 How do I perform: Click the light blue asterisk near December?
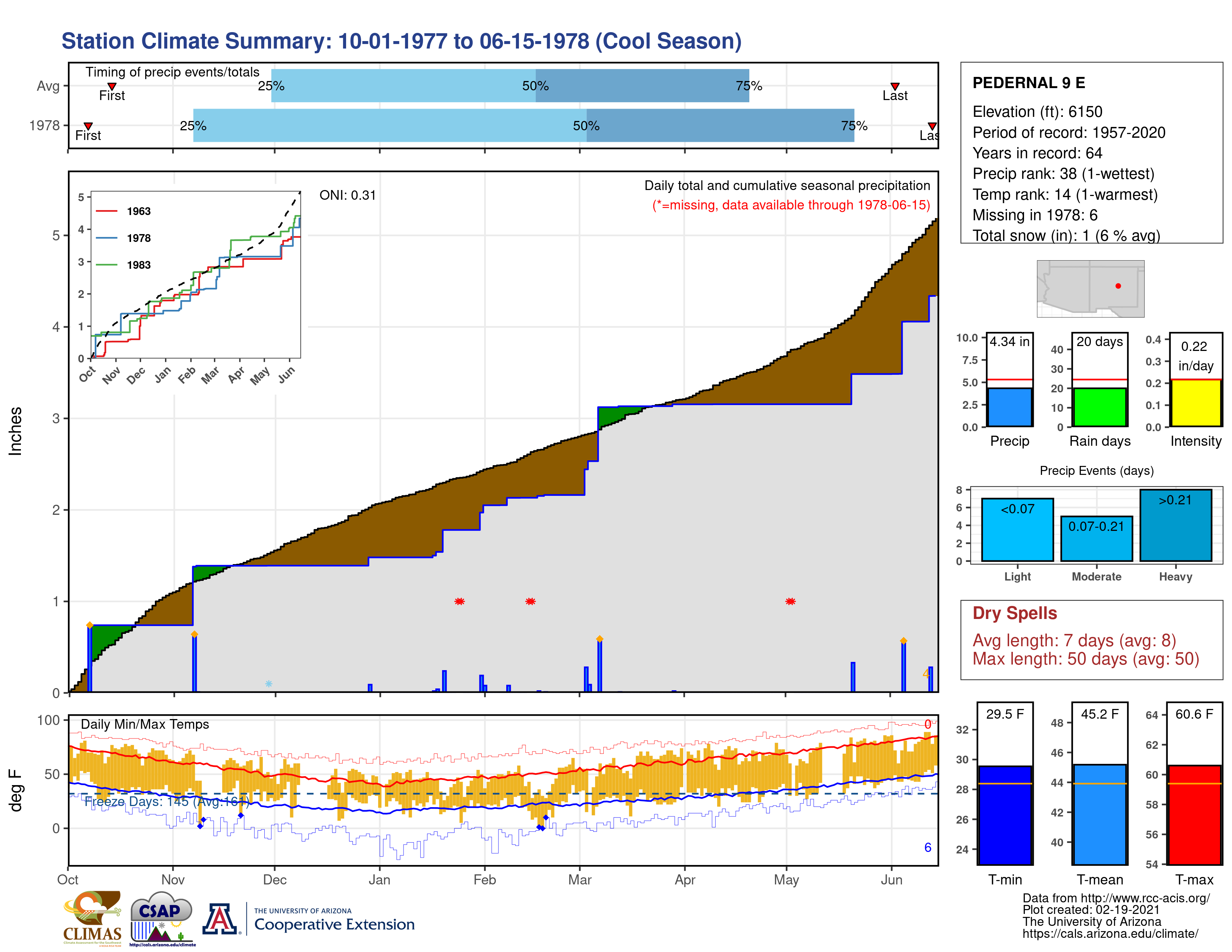pyautogui.click(x=269, y=684)
